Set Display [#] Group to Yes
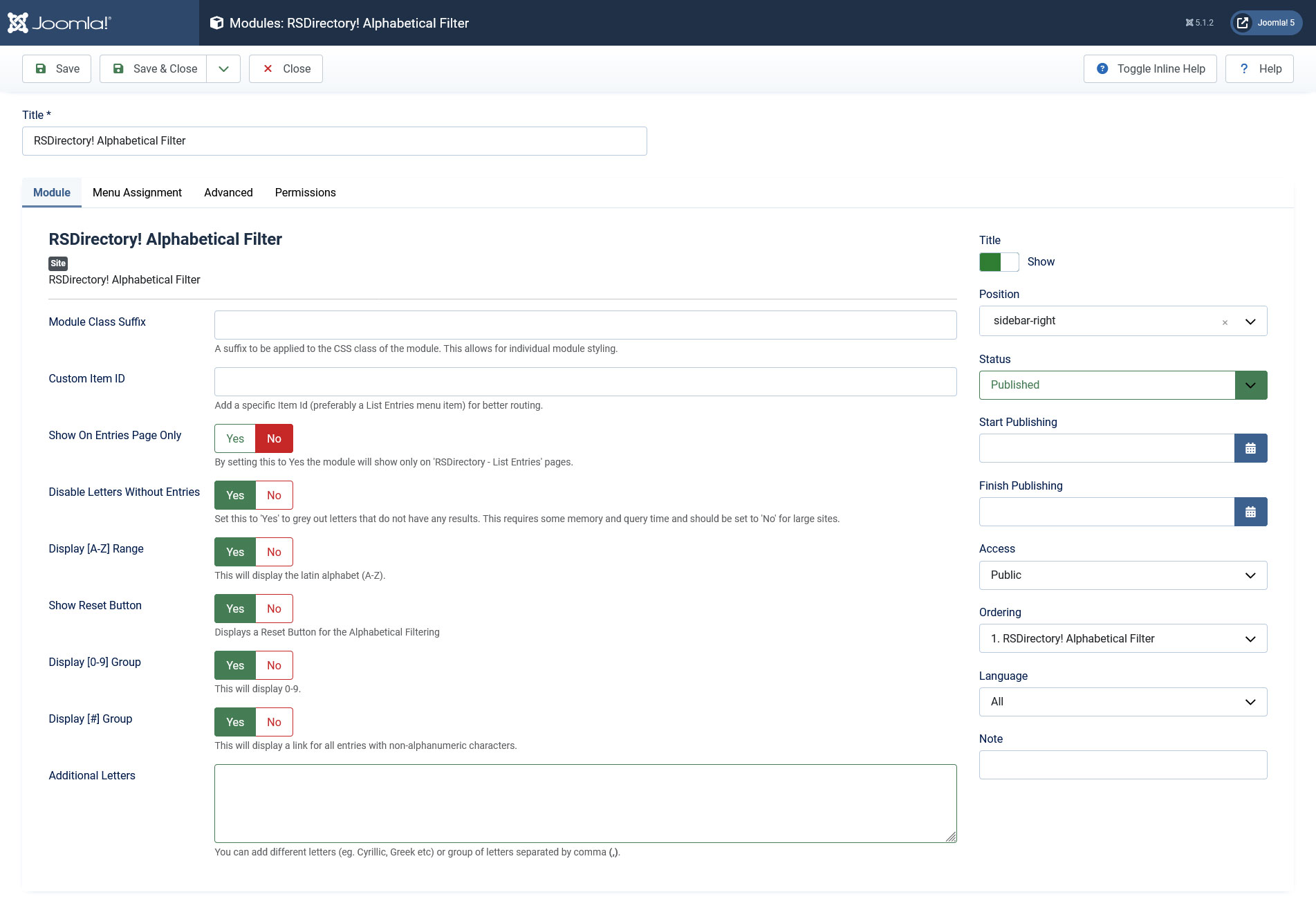The height and width of the screenshot is (899, 1316). point(235,722)
